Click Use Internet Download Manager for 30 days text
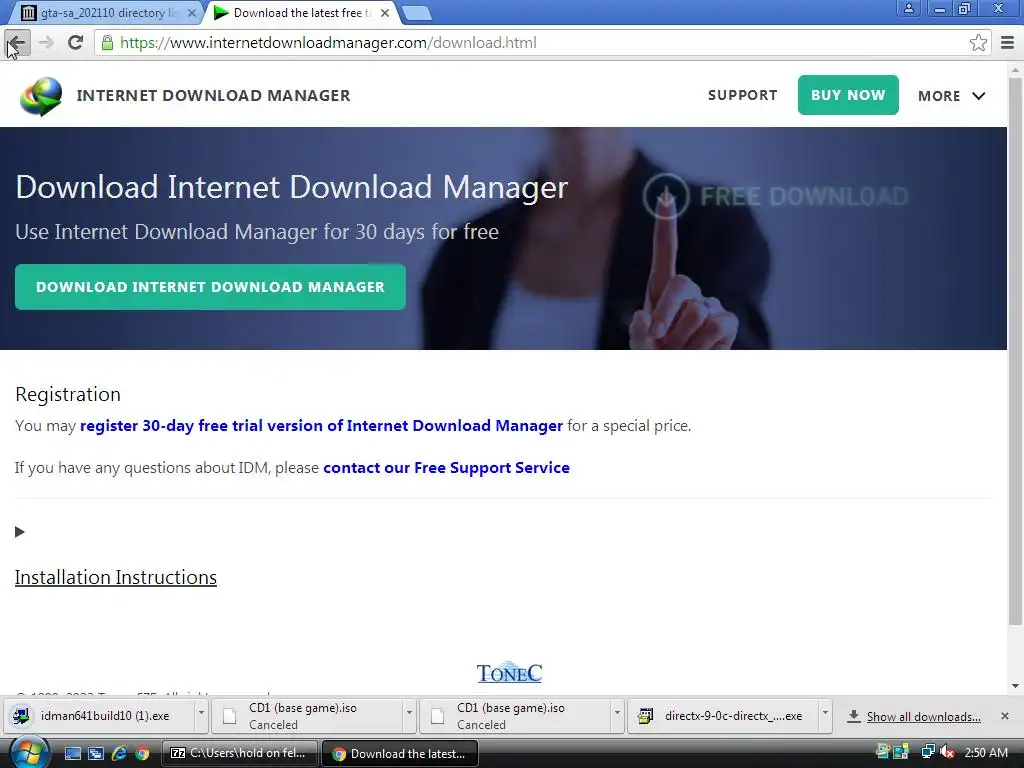Screen dimensions: 1024x768 (x=257, y=232)
